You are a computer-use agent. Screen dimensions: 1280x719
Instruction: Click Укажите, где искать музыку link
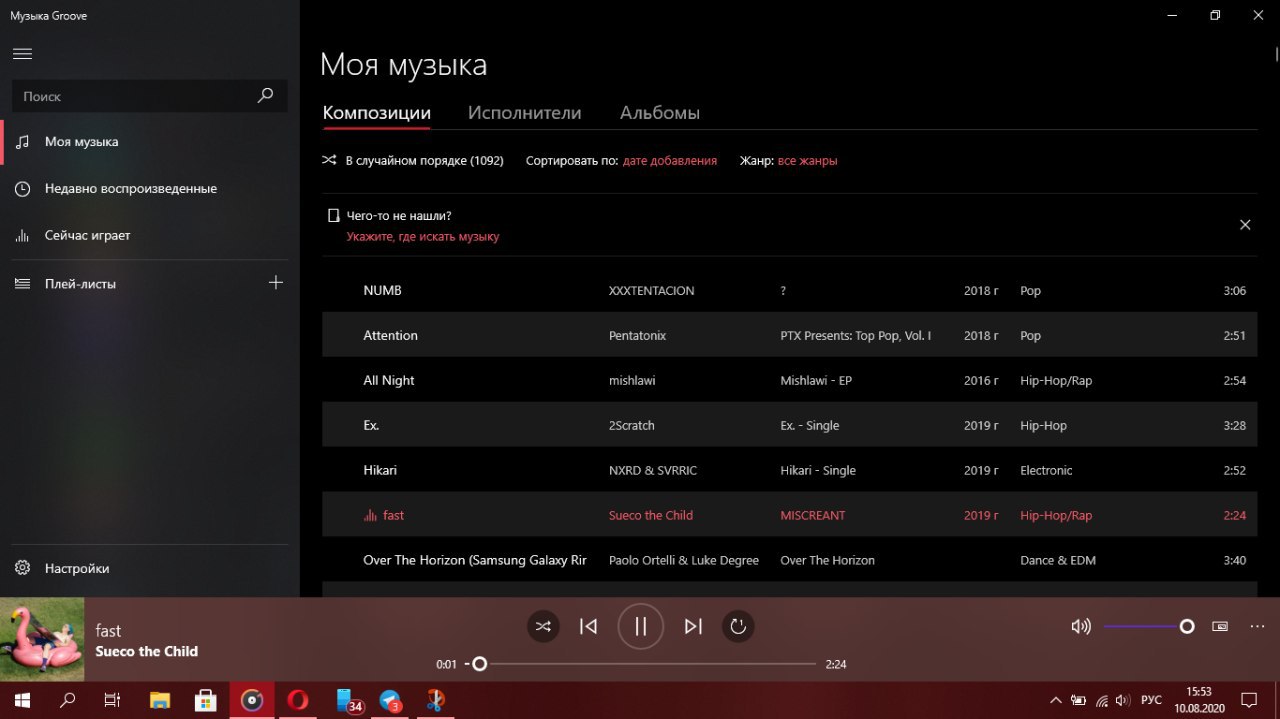point(423,237)
